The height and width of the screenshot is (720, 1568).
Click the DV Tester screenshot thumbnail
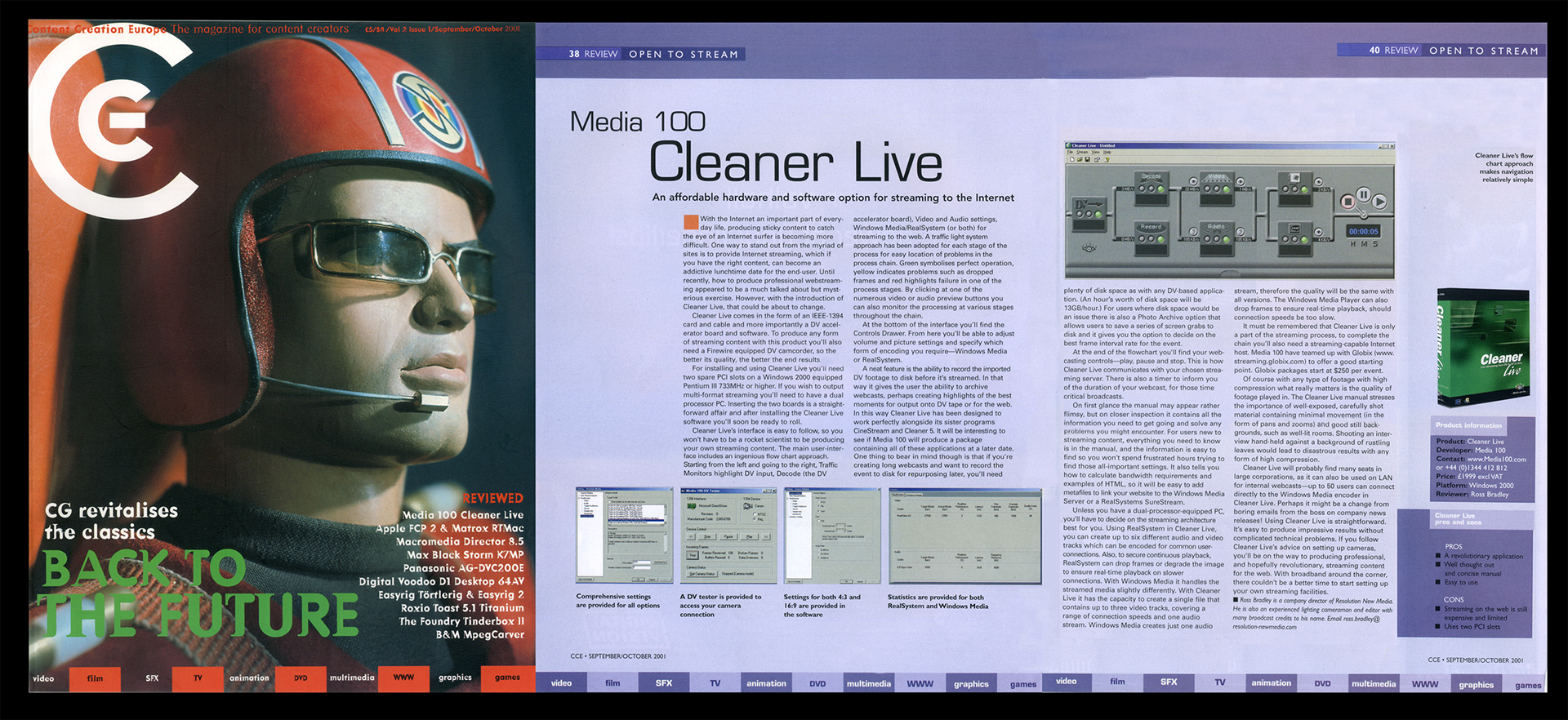(x=728, y=536)
